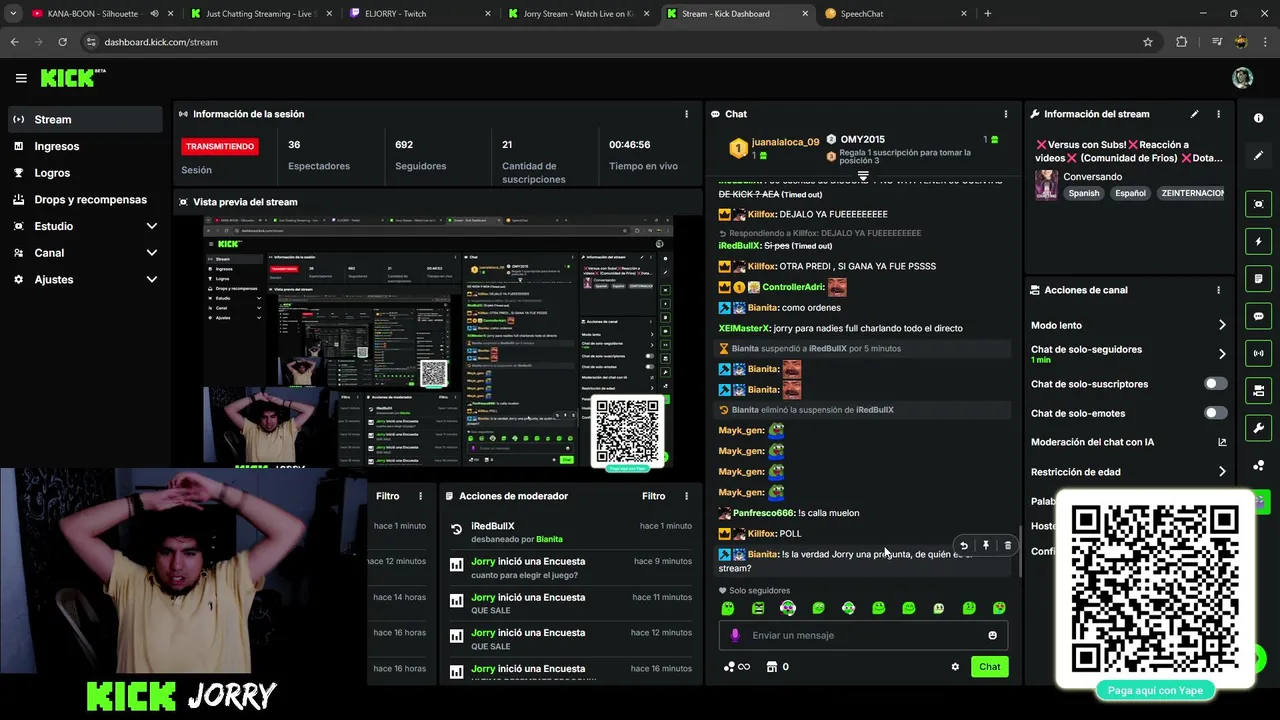Toggle the notes document icon in right toolbar

point(1258,278)
